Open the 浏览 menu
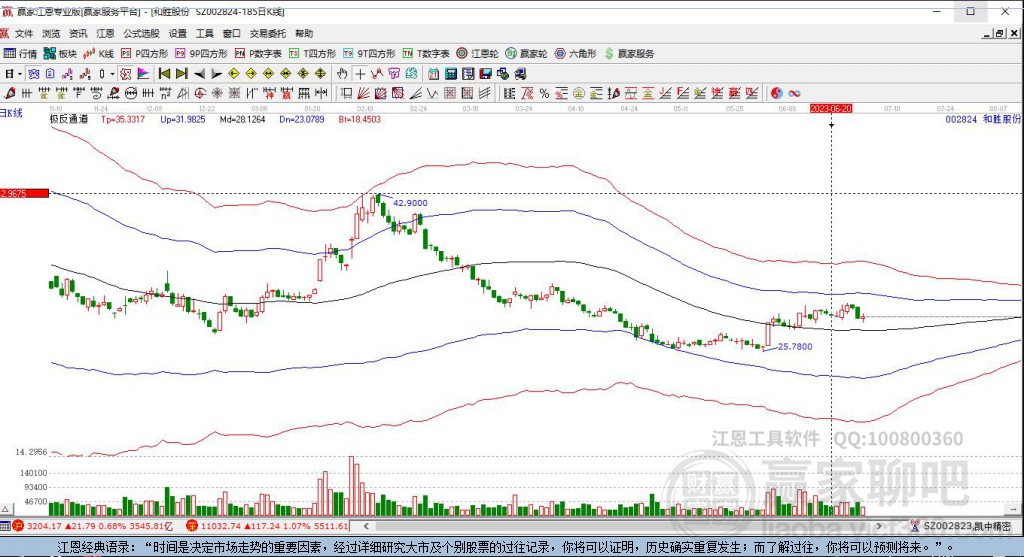 (51, 33)
